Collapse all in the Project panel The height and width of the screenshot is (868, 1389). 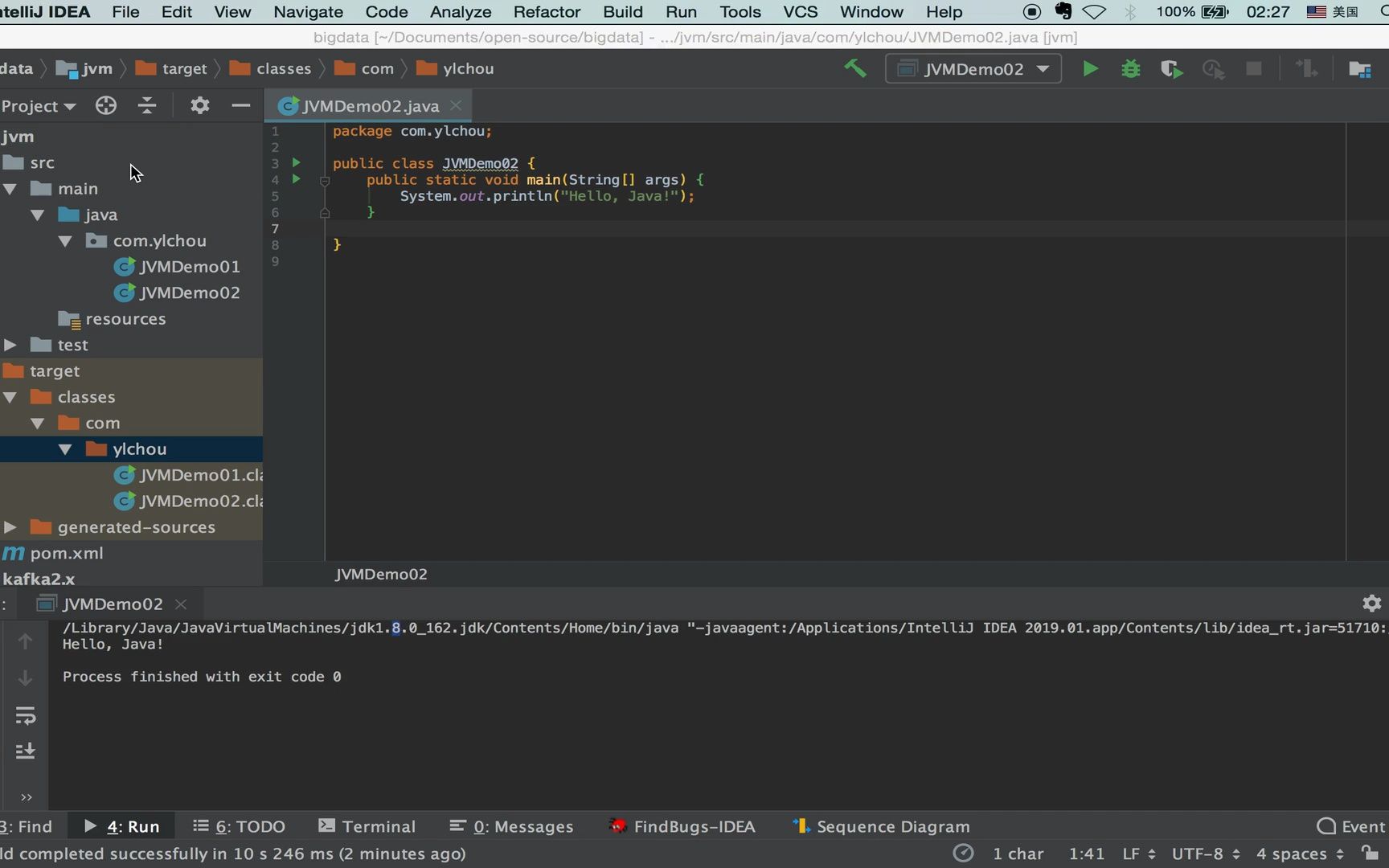pos(147,105)
